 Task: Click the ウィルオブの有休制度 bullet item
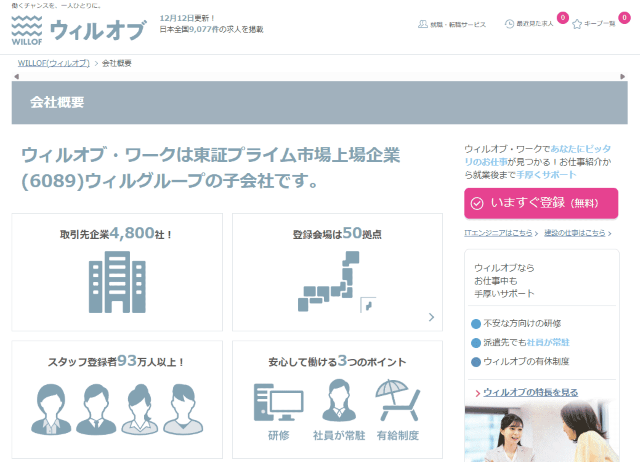tap(520, 362)
